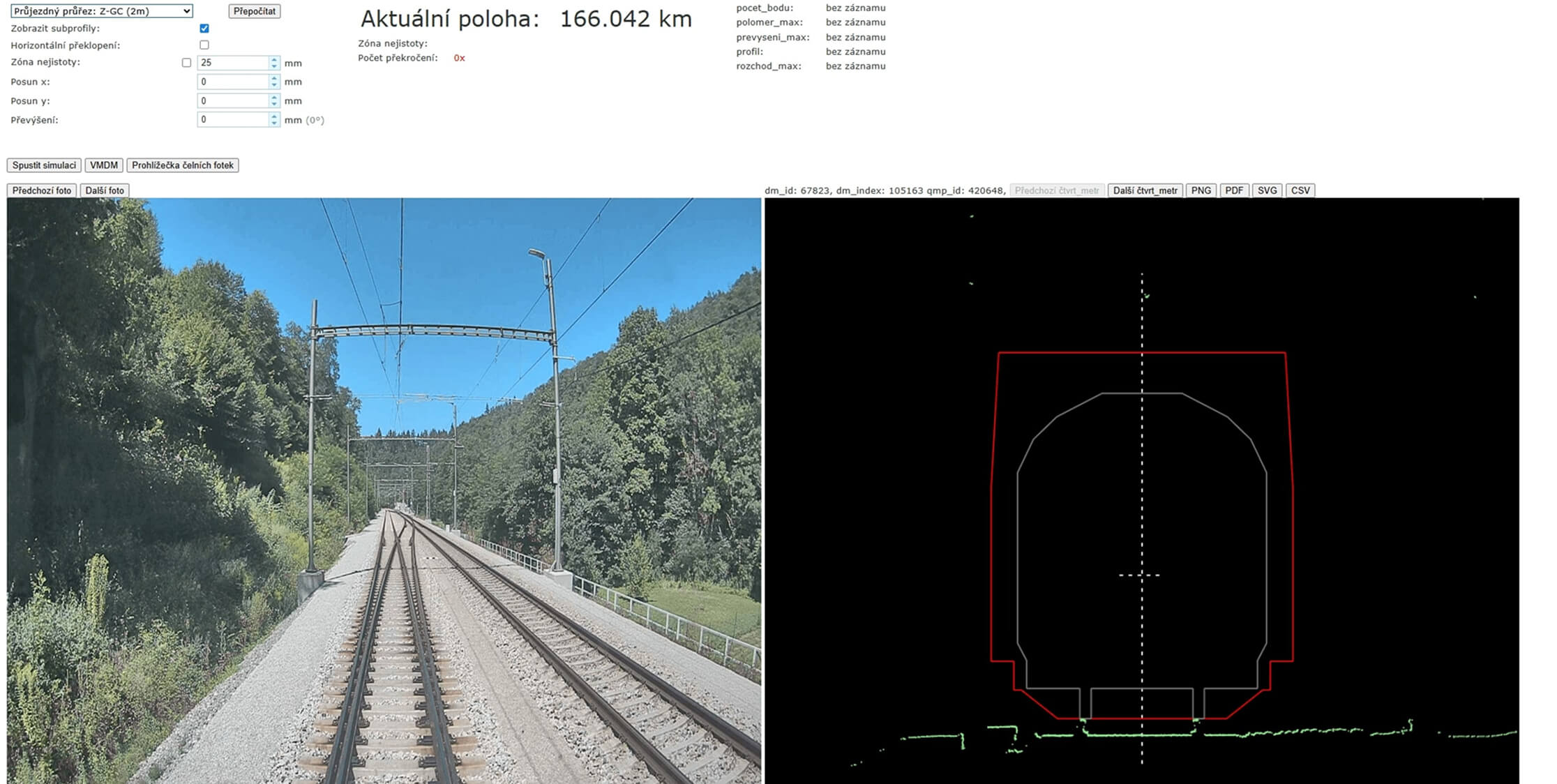Viewport: 1557px width, 784px height.
Task: Open Prohlížečka čelních fotek viewer
Action: [x=181, y=165]
